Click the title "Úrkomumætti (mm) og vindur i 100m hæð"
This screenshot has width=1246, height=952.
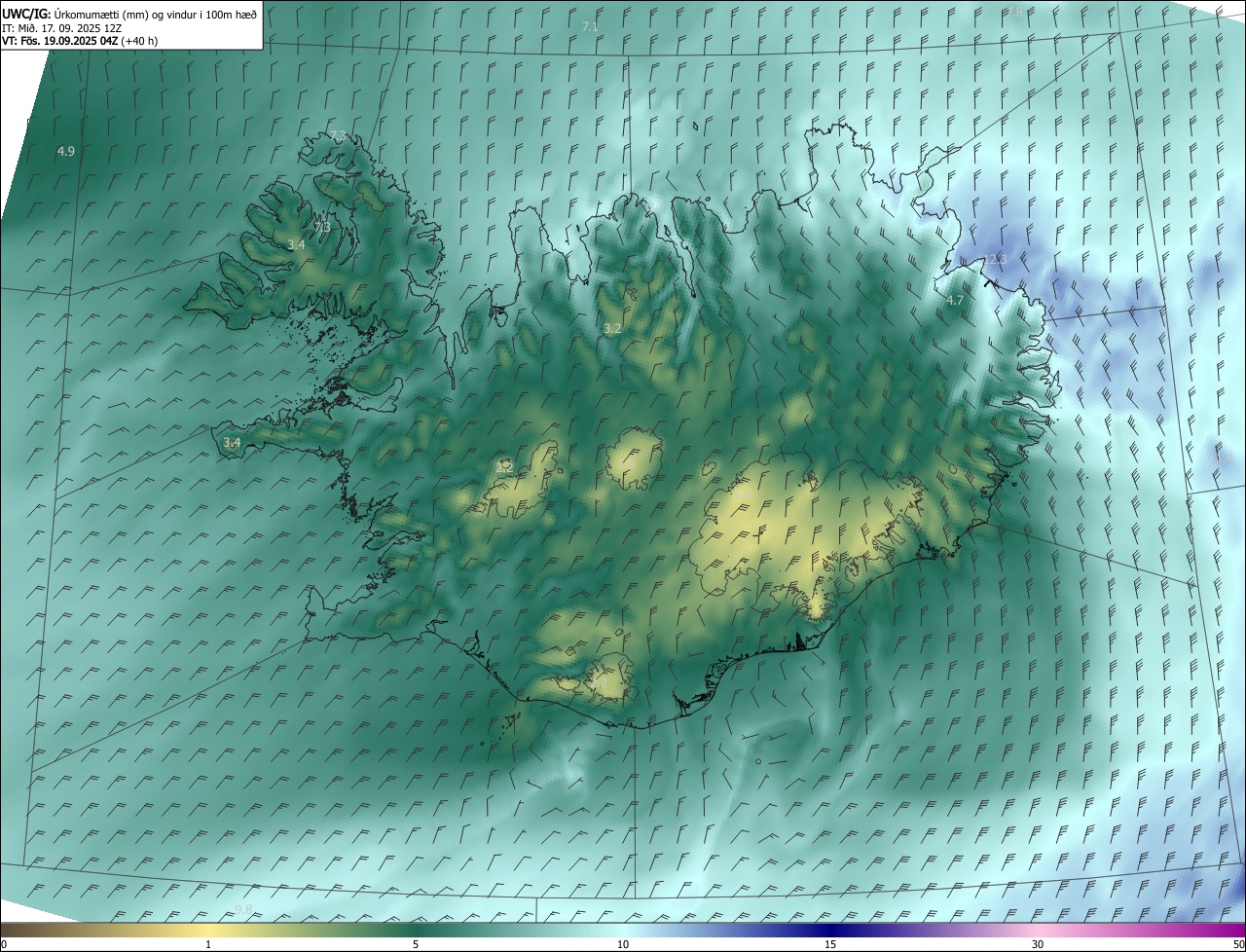(x=155, y=14)
